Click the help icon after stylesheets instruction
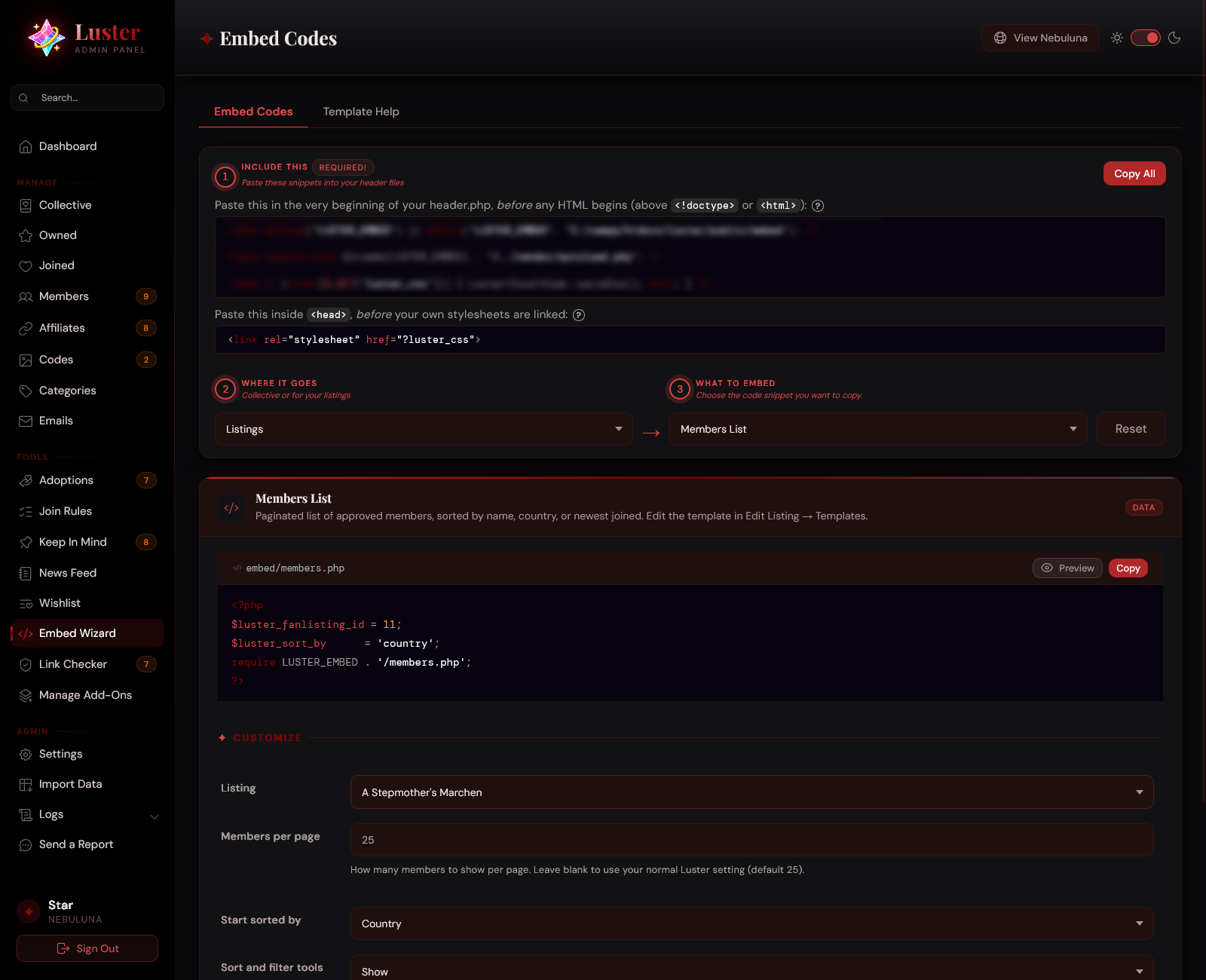This screenshot has width=1206, height=980. click(579, 314)
